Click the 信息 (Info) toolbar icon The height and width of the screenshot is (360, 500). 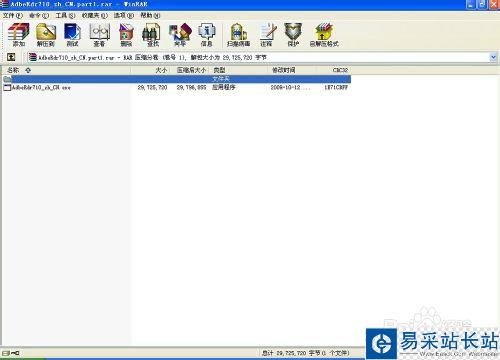click(207, 35)
